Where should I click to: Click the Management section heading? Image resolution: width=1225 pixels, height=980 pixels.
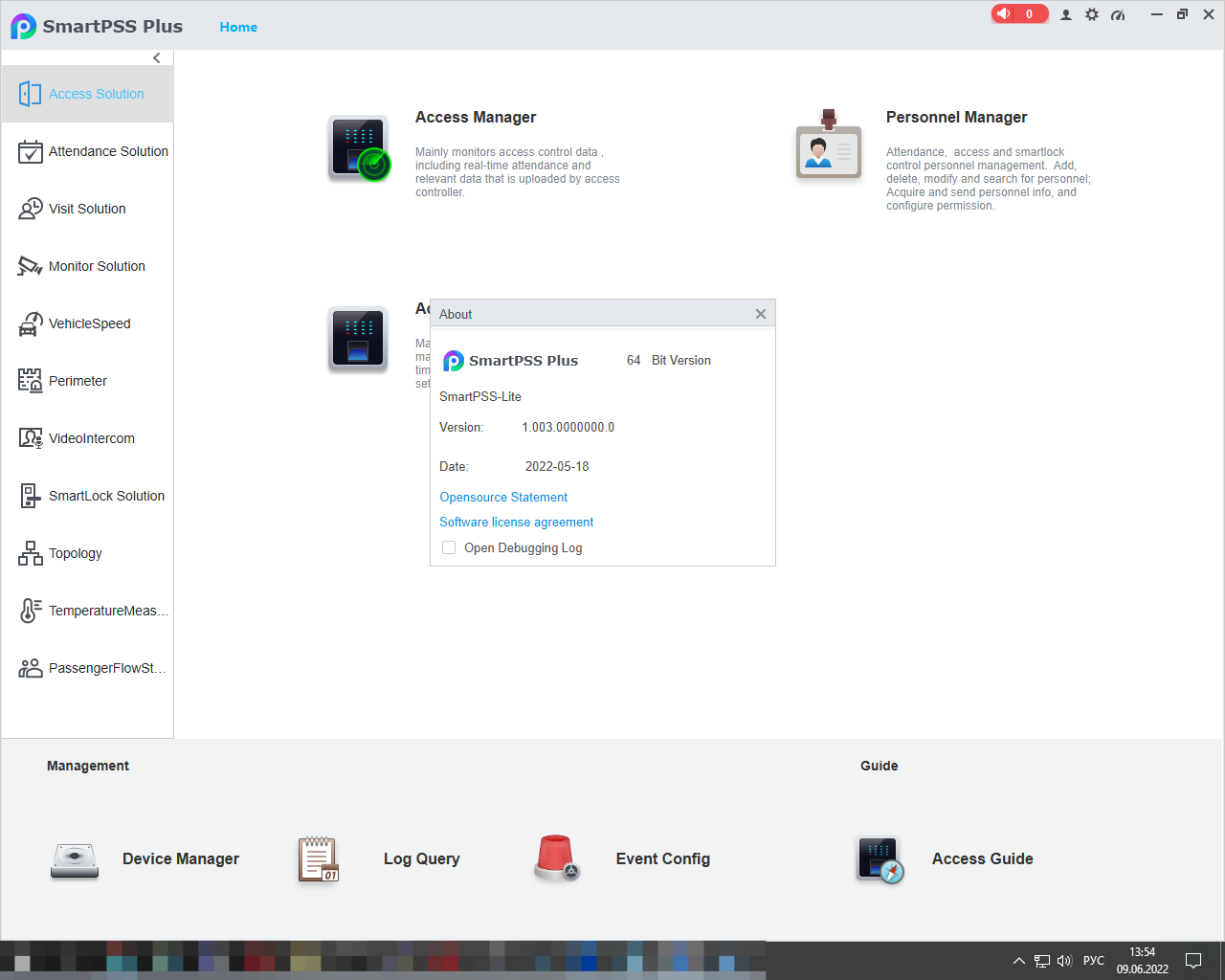point(88,766)
